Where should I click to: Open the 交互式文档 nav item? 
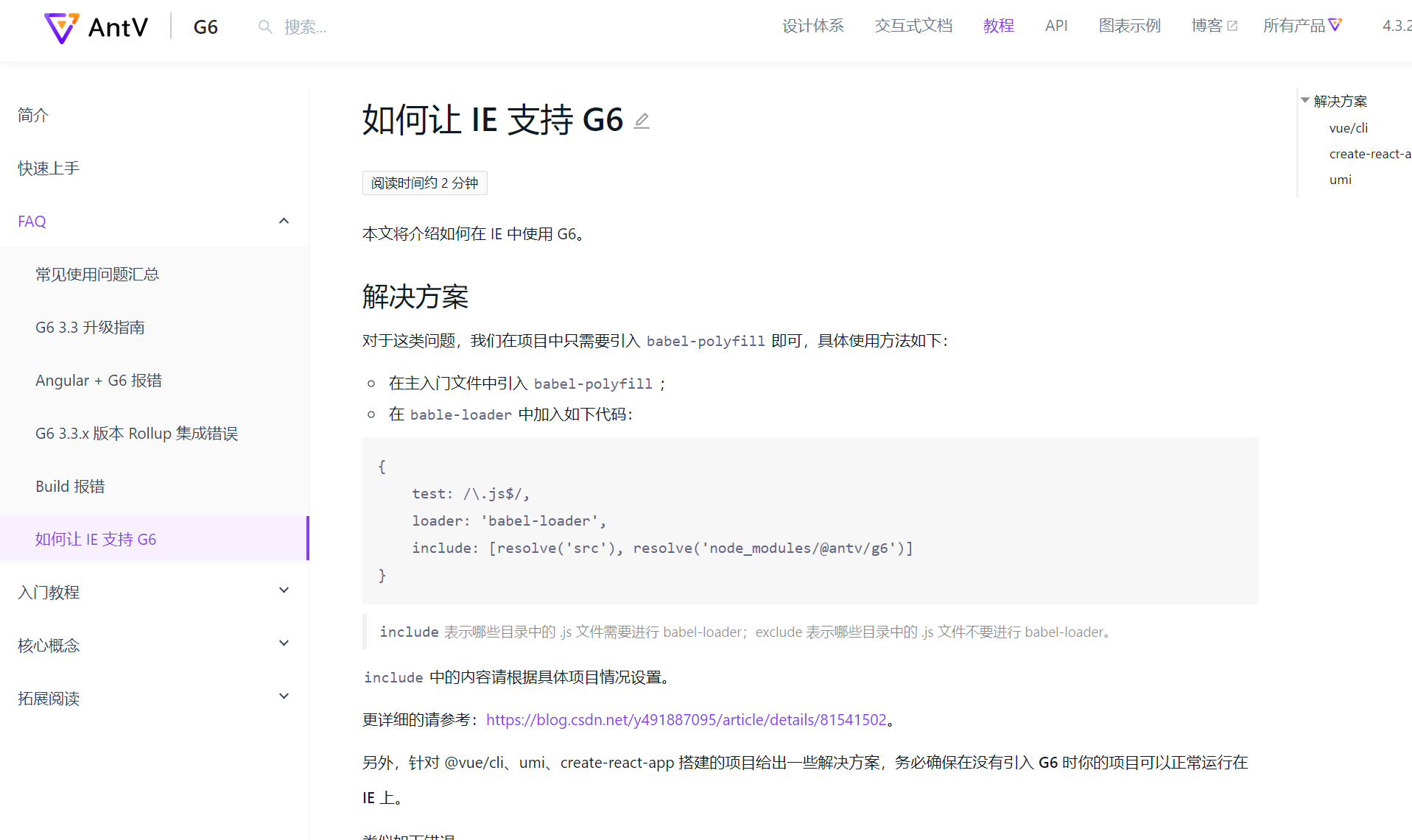click(913, 26)
